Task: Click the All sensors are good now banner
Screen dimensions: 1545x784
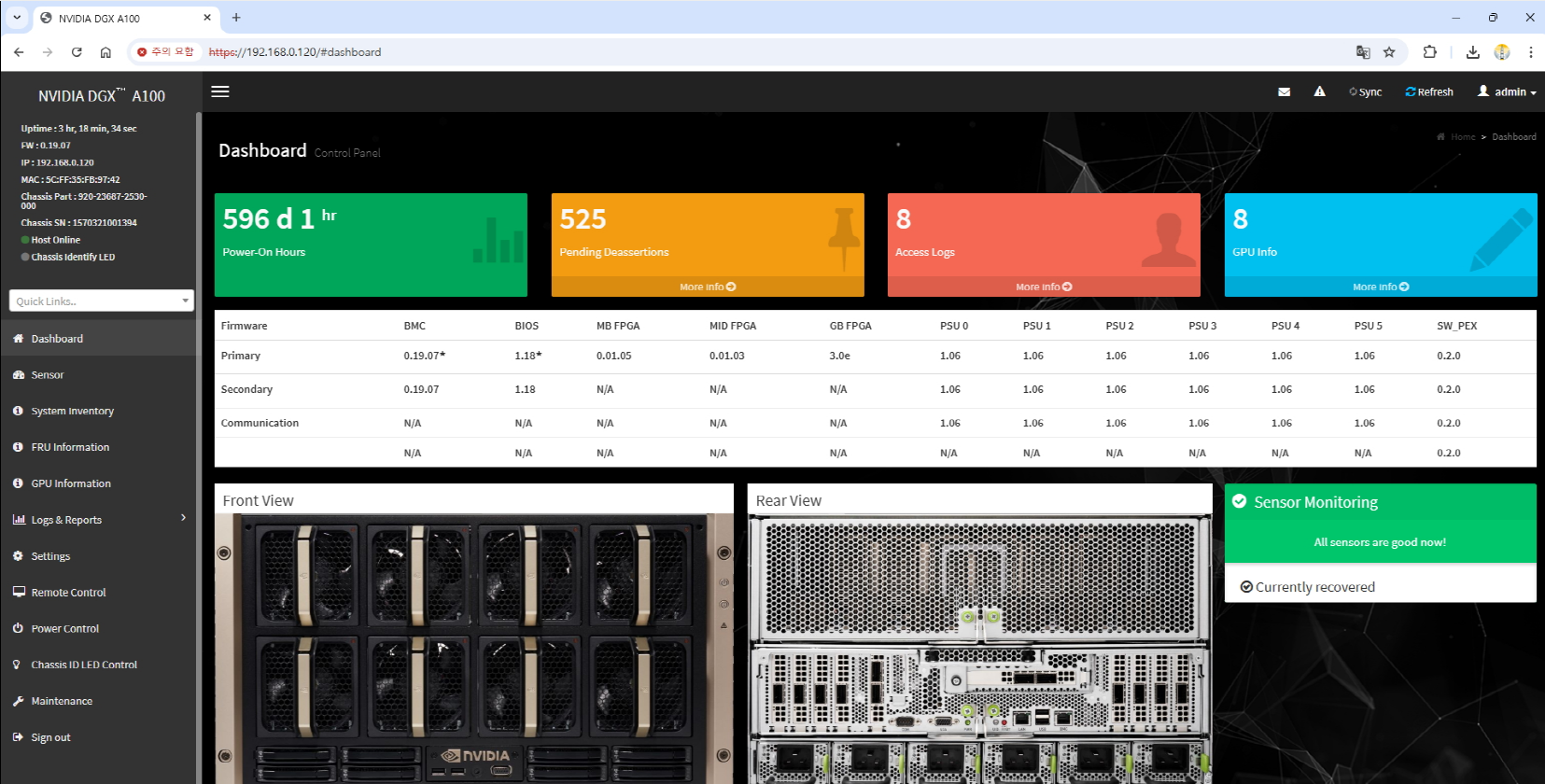Action: point(1380,542)
